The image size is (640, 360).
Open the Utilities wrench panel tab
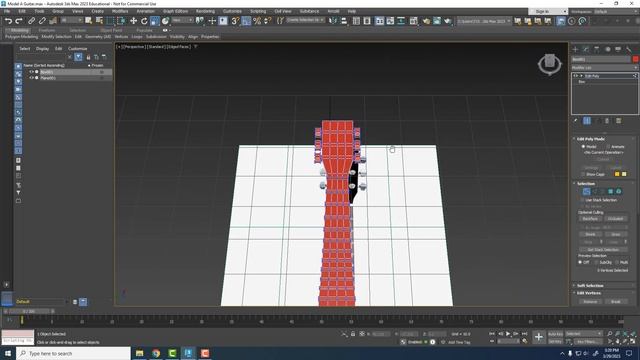629,49
